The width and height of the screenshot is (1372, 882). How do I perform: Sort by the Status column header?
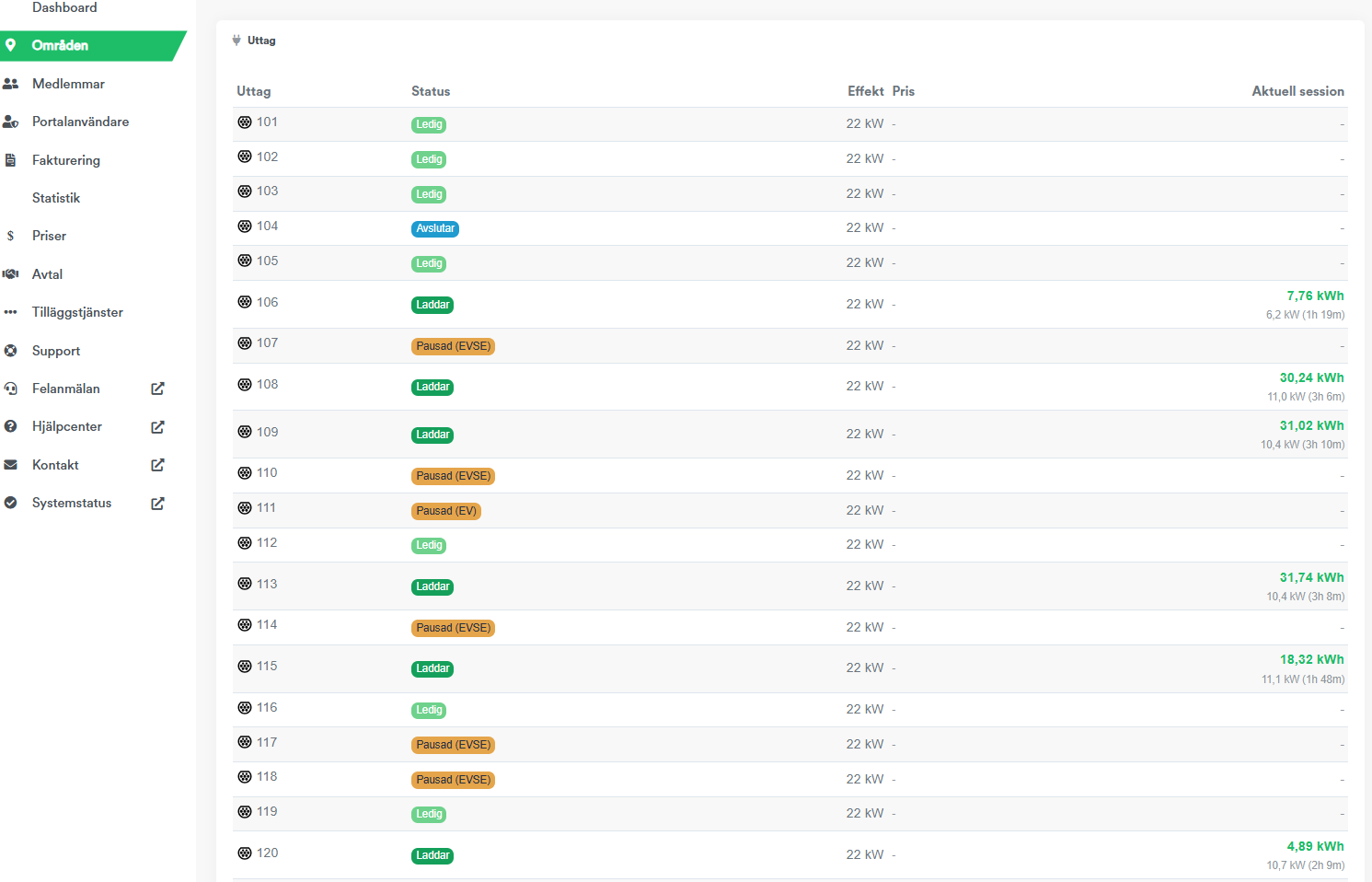(x=431, y=91)
